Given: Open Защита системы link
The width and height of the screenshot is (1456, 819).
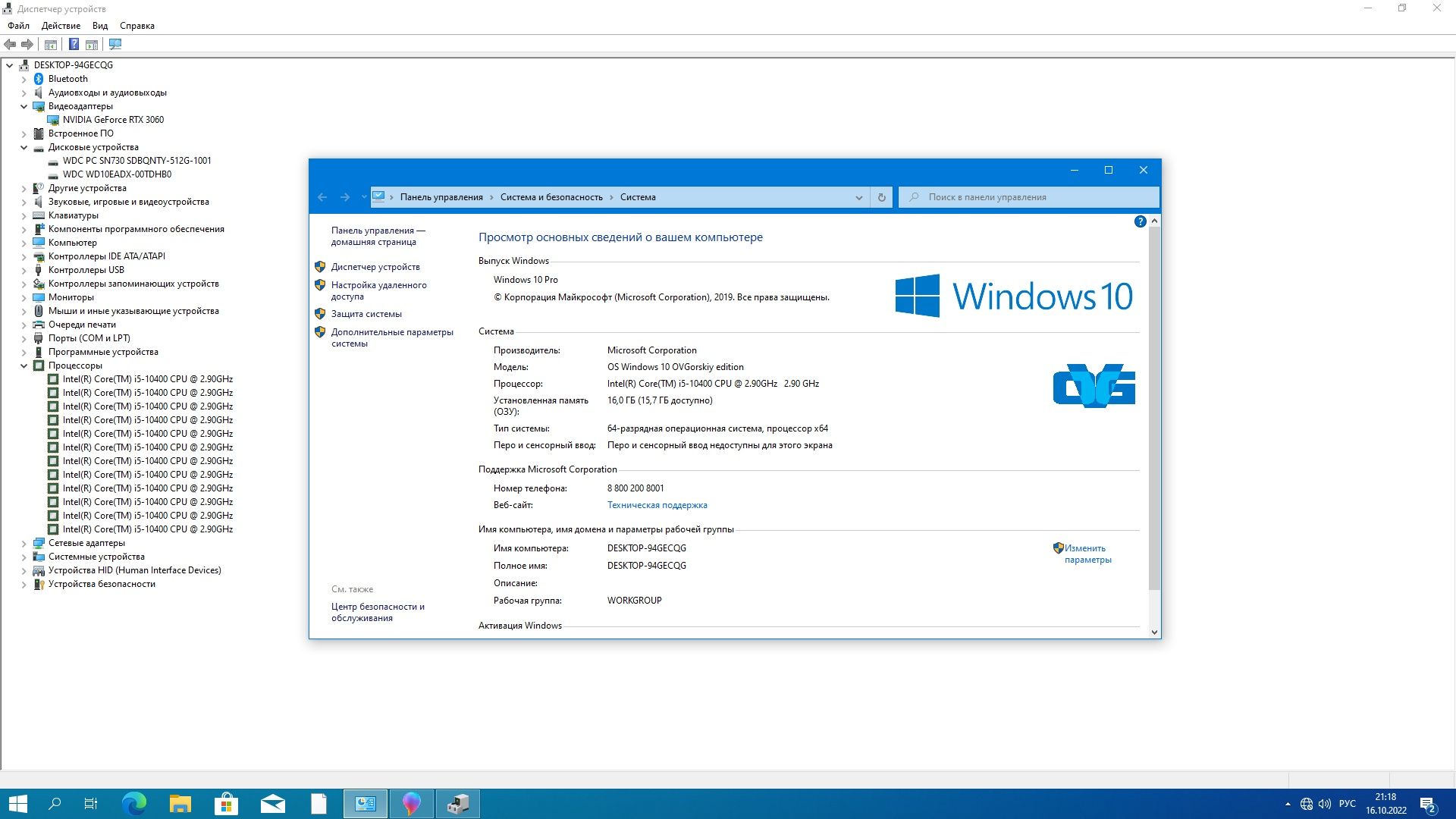Looking at the screenshot, I should coord(366,314).
